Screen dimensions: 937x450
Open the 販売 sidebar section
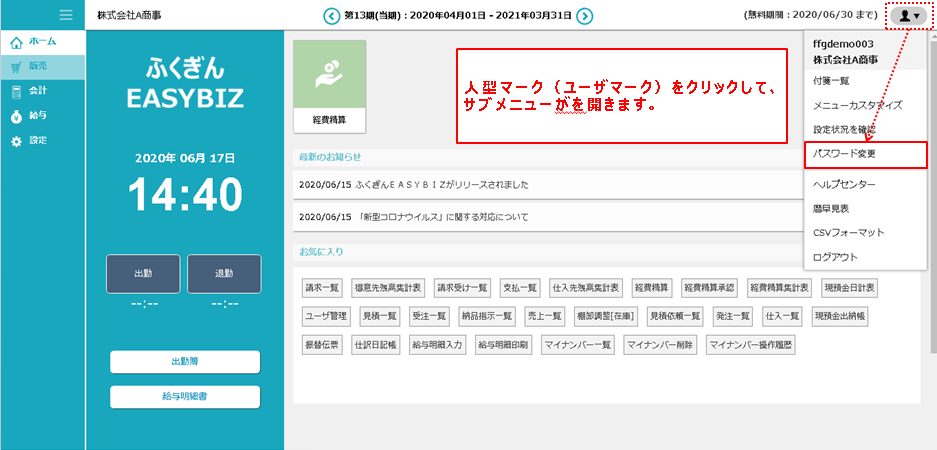click(x=42, y=67)
